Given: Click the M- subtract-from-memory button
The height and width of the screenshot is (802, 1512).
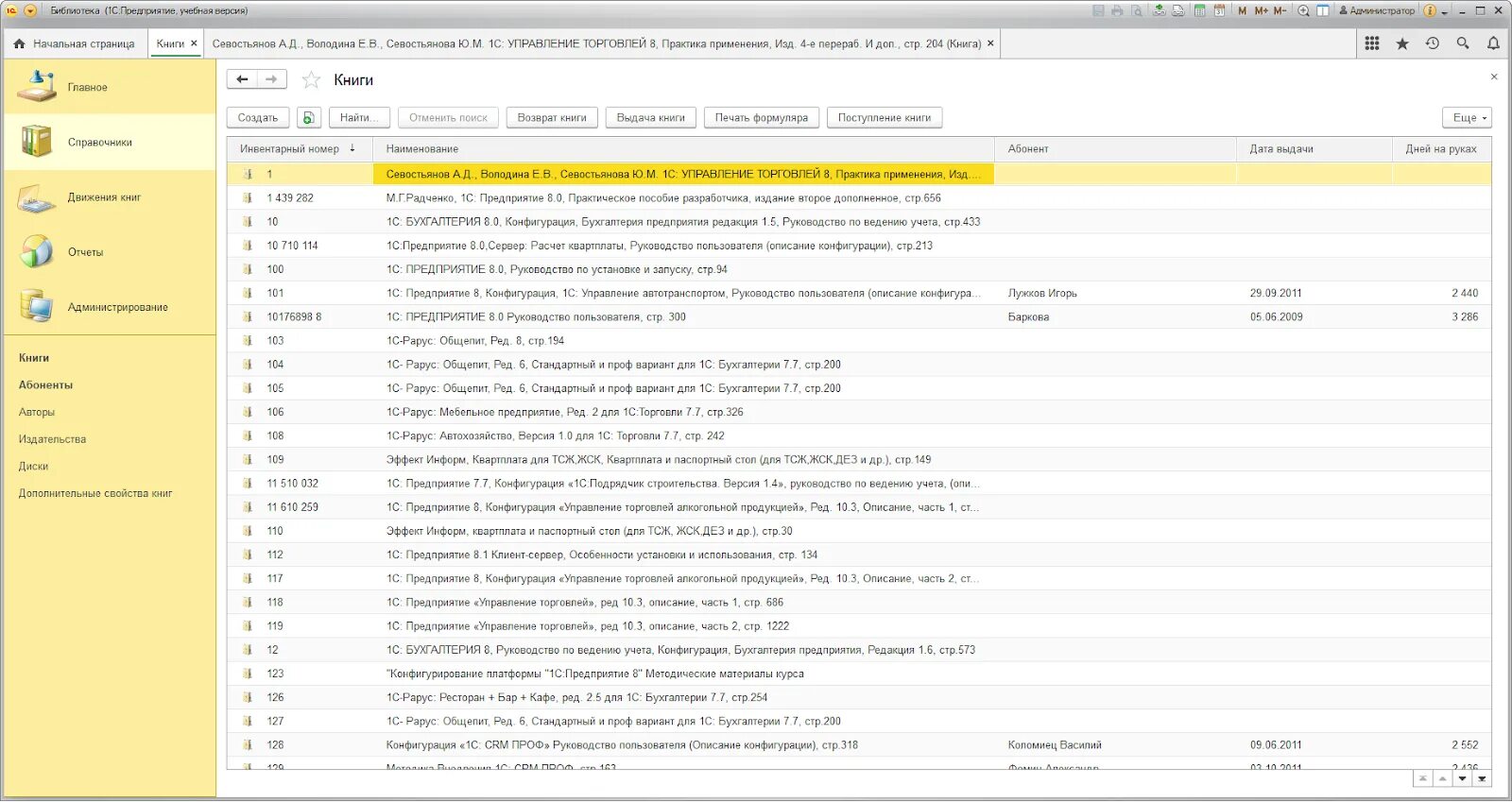Looking at the screenshot, I should (1280, 10).
